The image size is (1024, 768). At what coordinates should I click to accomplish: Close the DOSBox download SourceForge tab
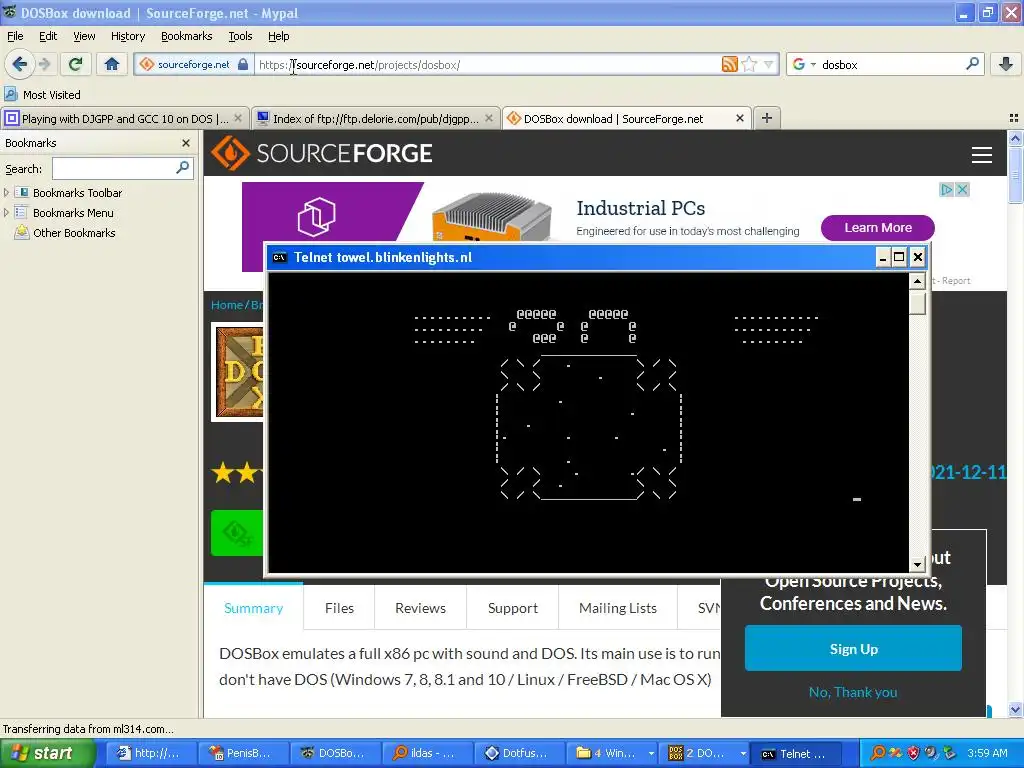pyautogui.click(x=739, y=118)
